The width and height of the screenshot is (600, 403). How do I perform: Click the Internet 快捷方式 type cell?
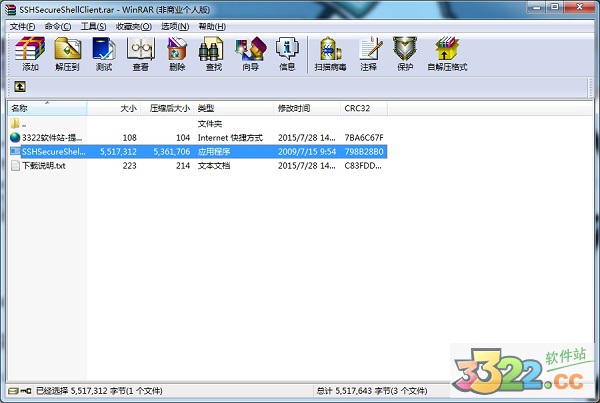point(230,137)
